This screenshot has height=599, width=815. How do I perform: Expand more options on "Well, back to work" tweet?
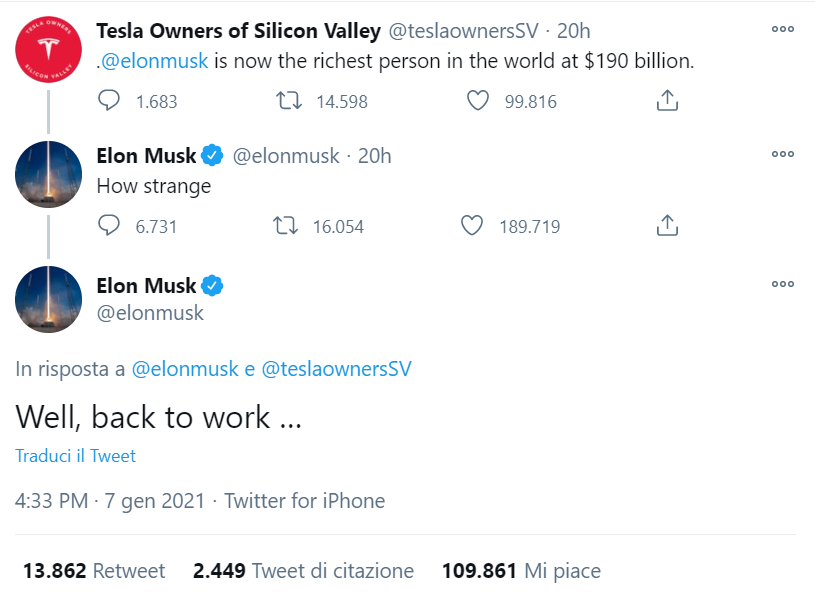[783, 285]
